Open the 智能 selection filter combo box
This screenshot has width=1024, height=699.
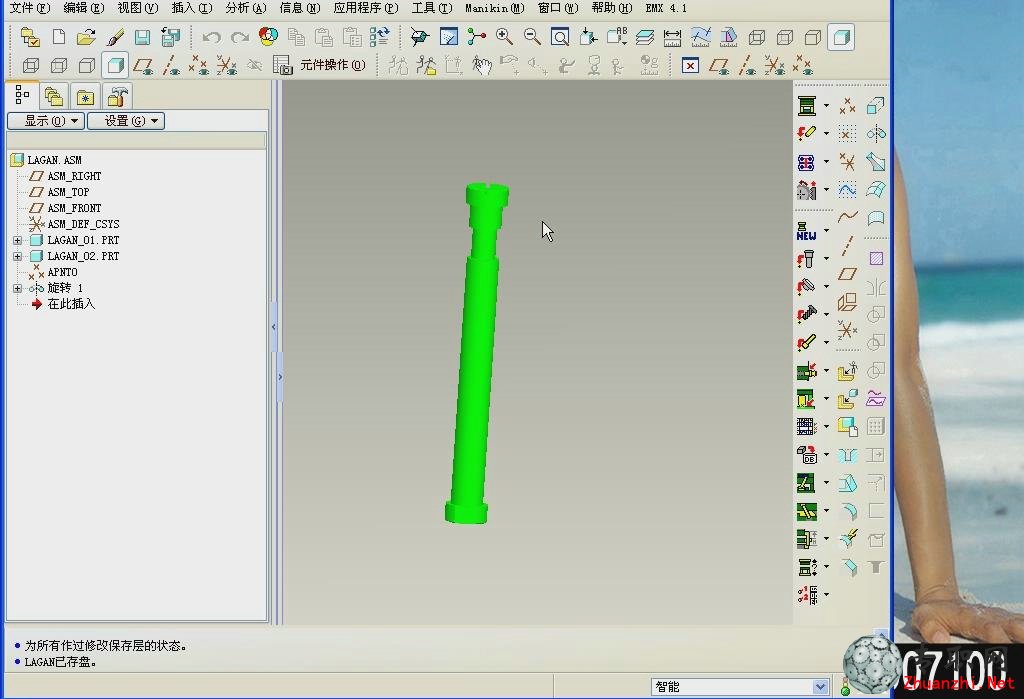[x=740, y=687]
